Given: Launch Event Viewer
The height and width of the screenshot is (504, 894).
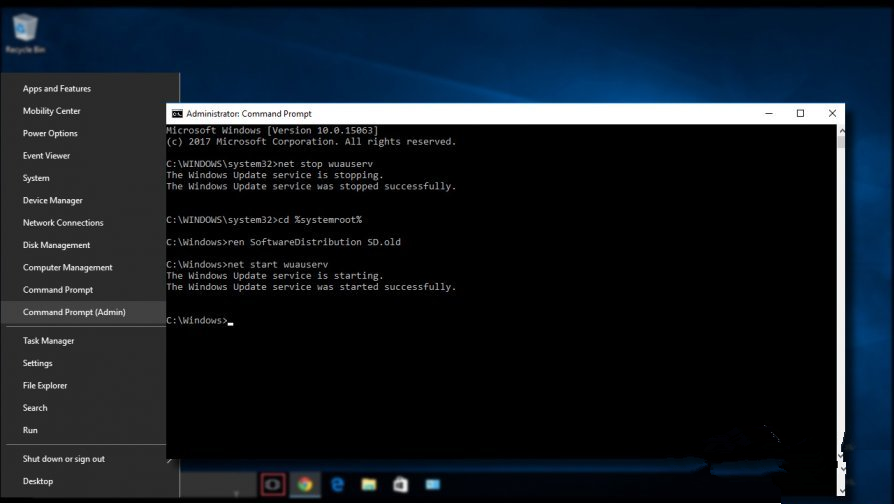Looking at the screenshot, I should click(46, 155).
